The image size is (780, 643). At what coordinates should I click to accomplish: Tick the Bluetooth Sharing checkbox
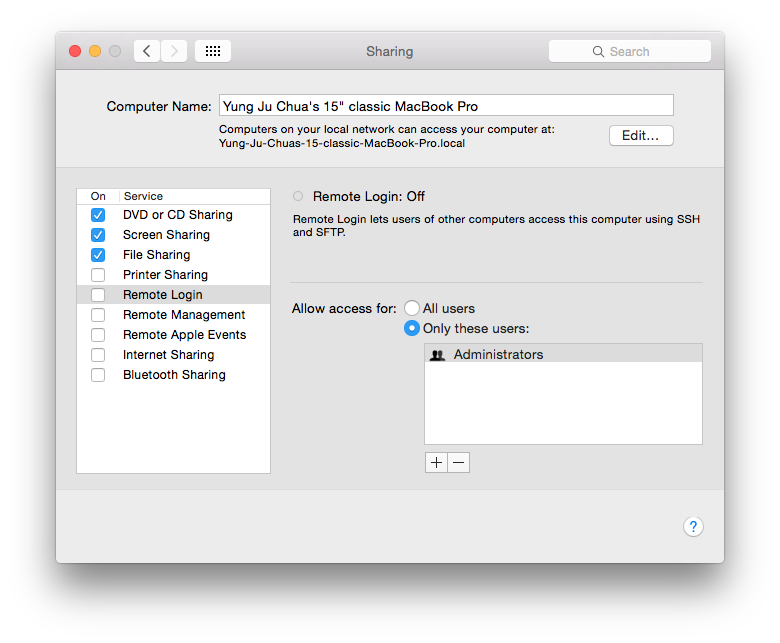(98, 375)
